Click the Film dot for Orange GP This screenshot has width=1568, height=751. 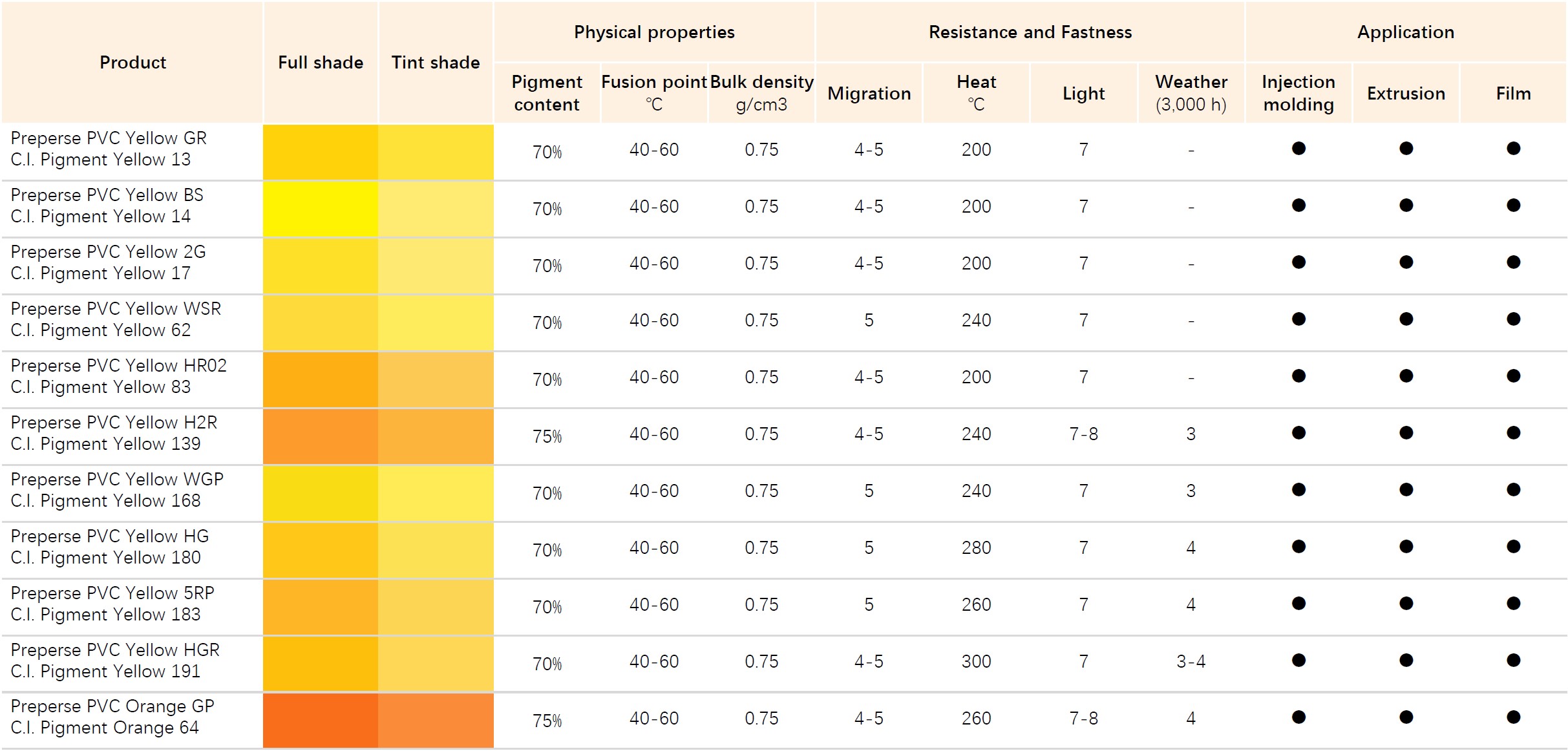click(x=1513, y=717)
